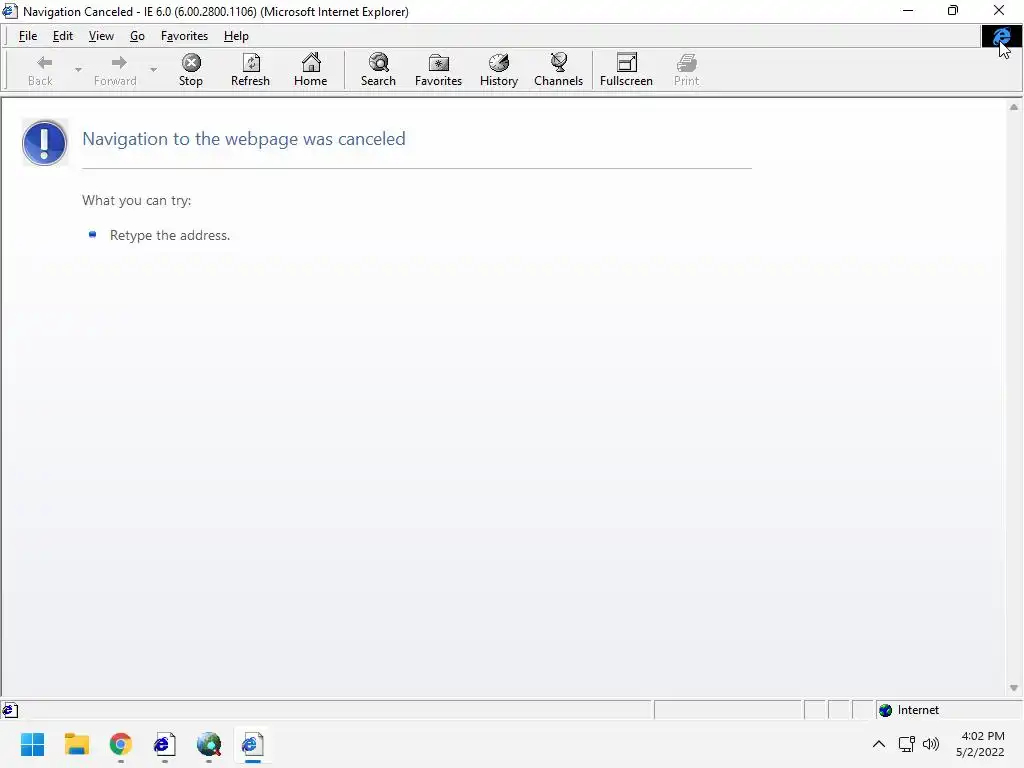Viewport: 1024px width, 768px height.
Task: Click the IE logo throbber
Action: (x=1001, y=37)
